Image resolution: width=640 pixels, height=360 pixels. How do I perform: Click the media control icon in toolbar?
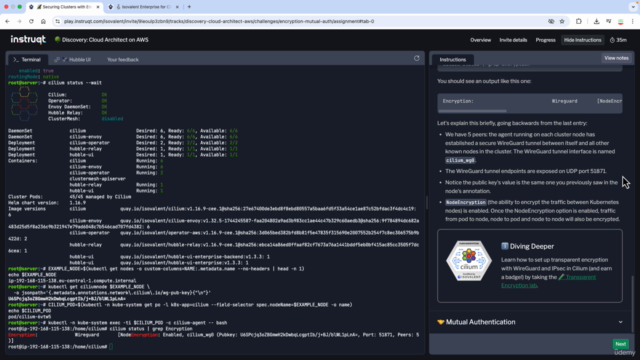tap(609, 21)
